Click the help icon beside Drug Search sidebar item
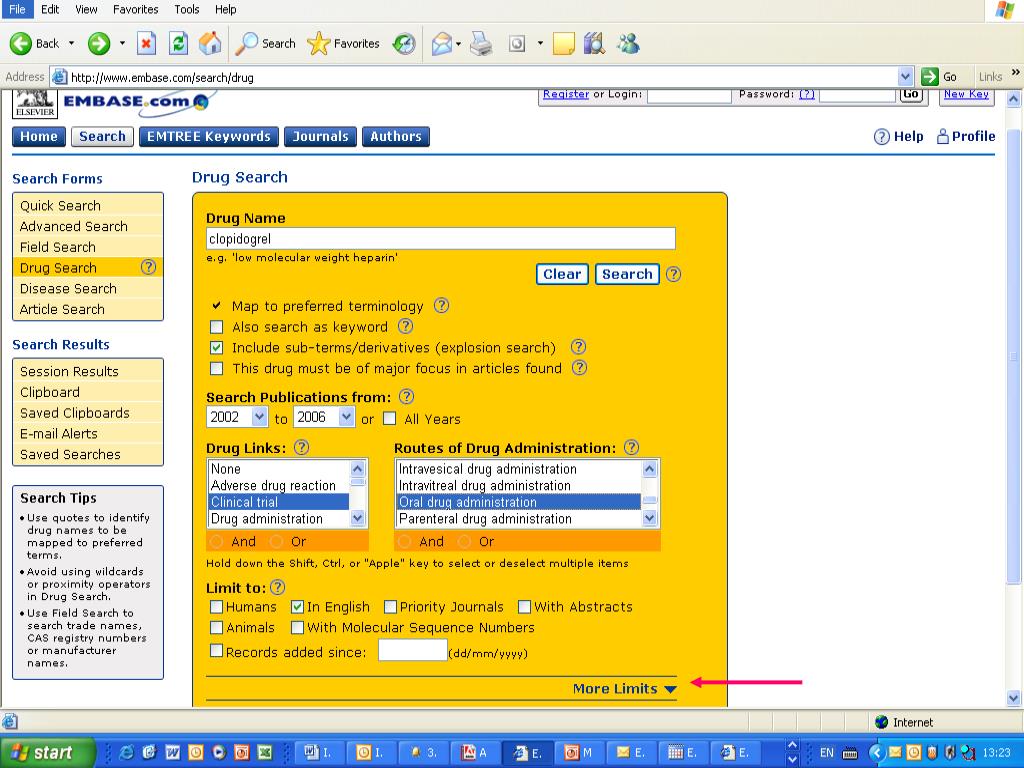1024x768 pixels. [149, 267]
